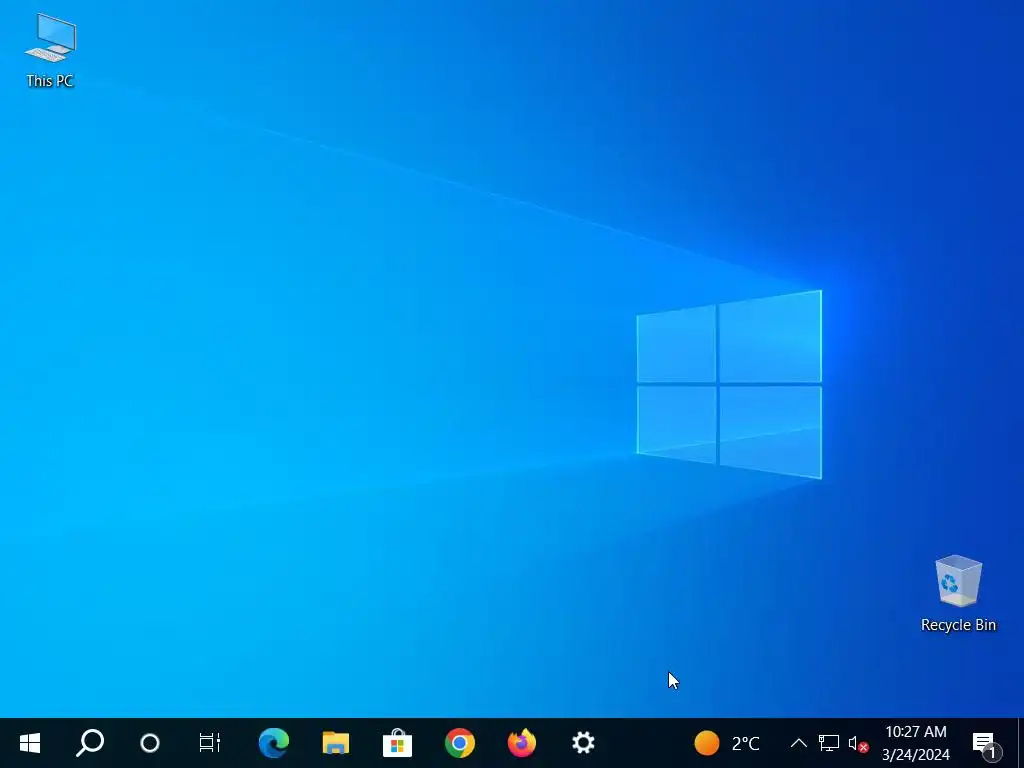1024x768 pixels.
Task: Open the muted volume tray icon
Action: 858,743
